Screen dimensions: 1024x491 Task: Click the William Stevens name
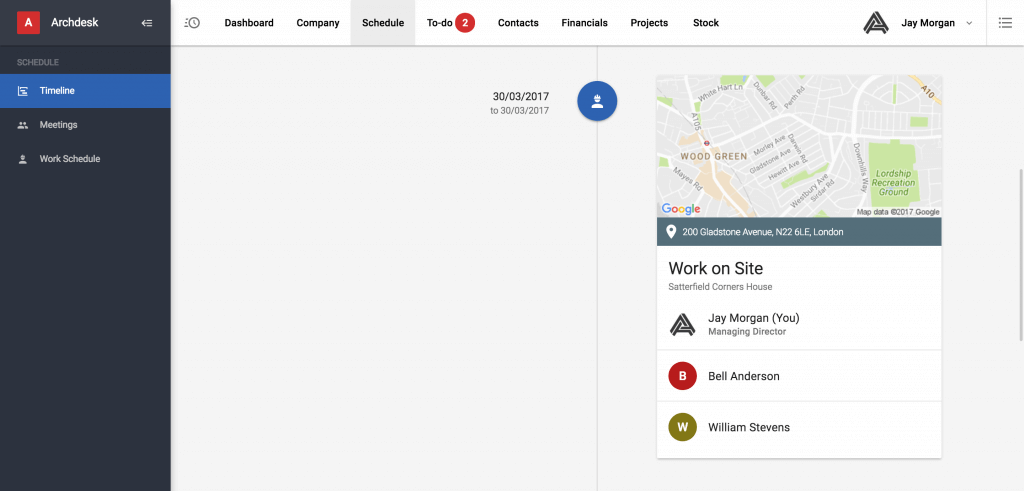point(749,428)
